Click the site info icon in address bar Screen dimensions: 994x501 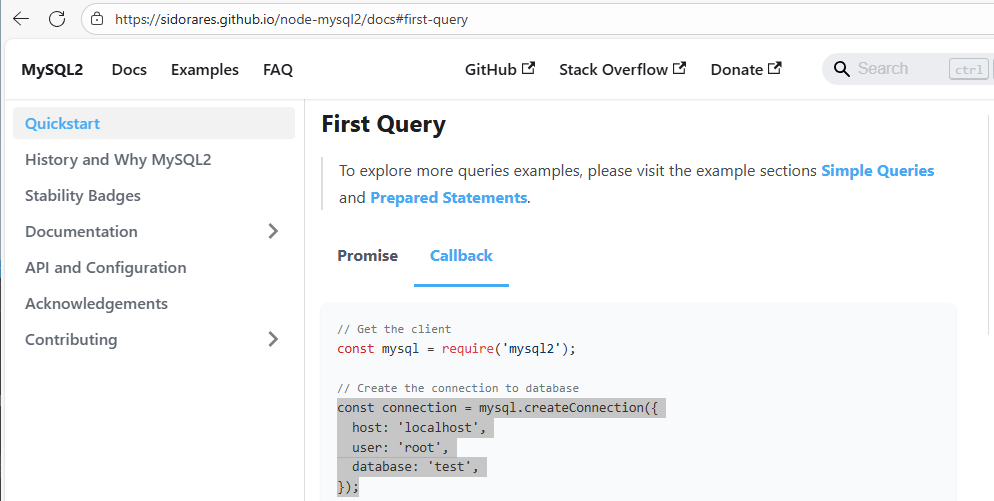(x=97, y=19)
